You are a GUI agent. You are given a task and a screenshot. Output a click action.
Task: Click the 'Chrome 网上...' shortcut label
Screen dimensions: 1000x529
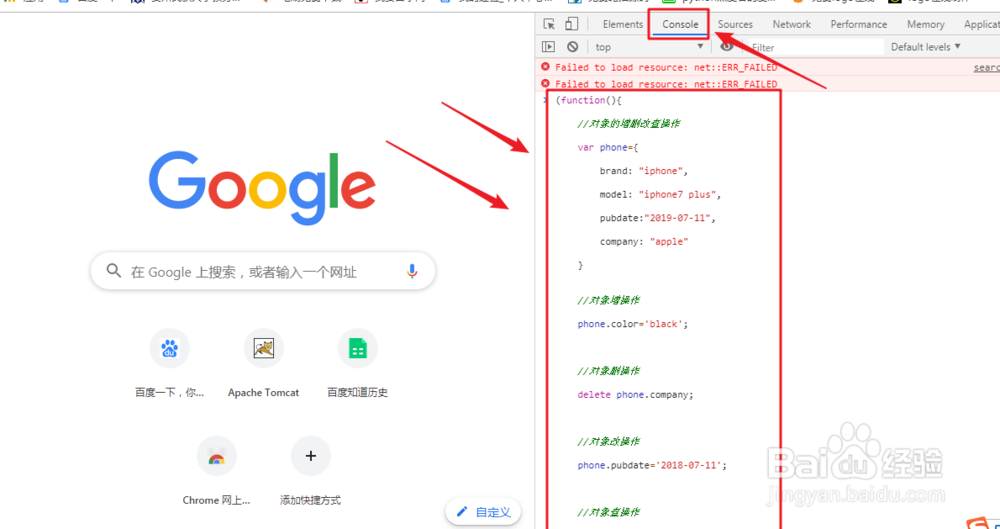[216, 500]
